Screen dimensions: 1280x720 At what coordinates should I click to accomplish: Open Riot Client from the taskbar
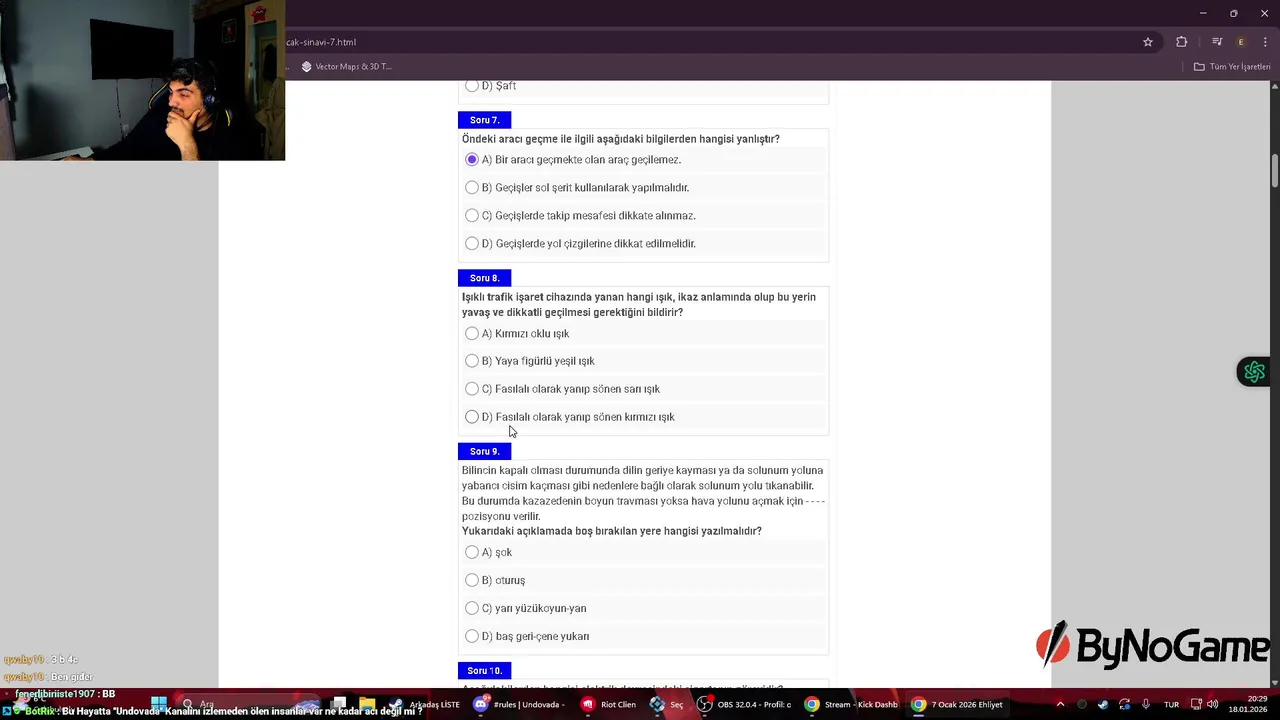608,704
